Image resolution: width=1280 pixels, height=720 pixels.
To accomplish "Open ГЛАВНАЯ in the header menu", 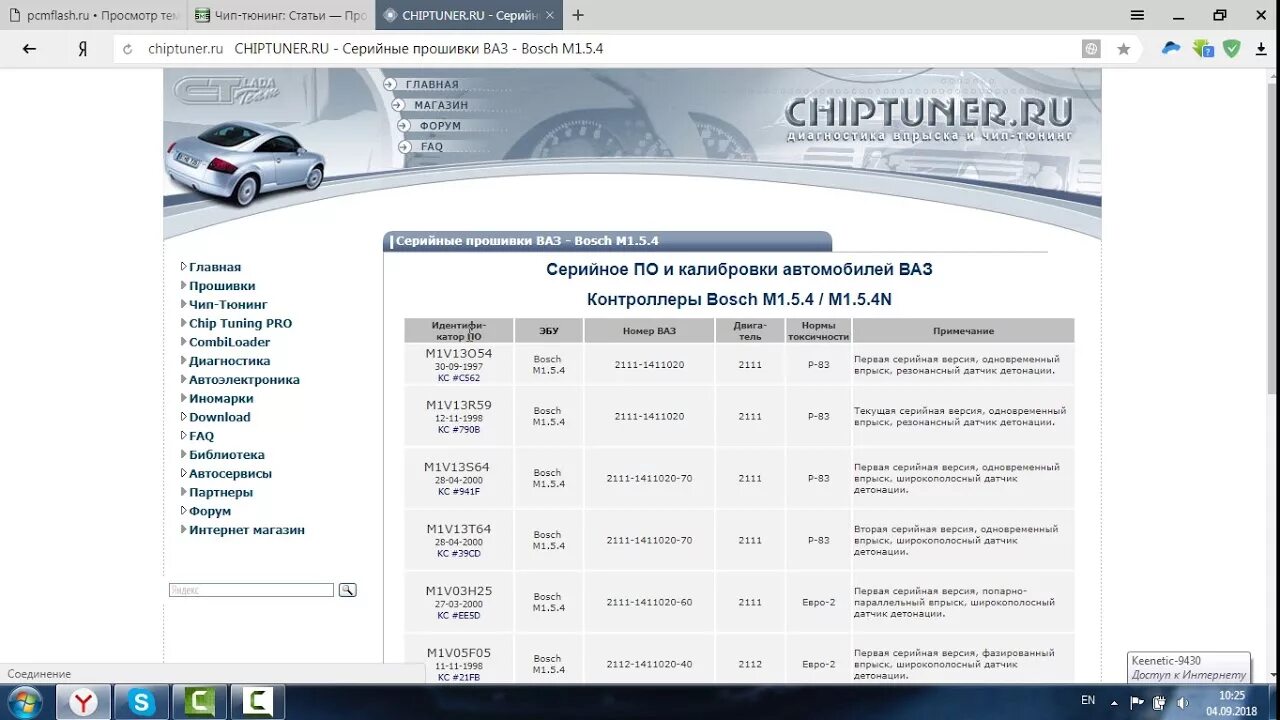I will pyautogui.click(x=432, y=85).
